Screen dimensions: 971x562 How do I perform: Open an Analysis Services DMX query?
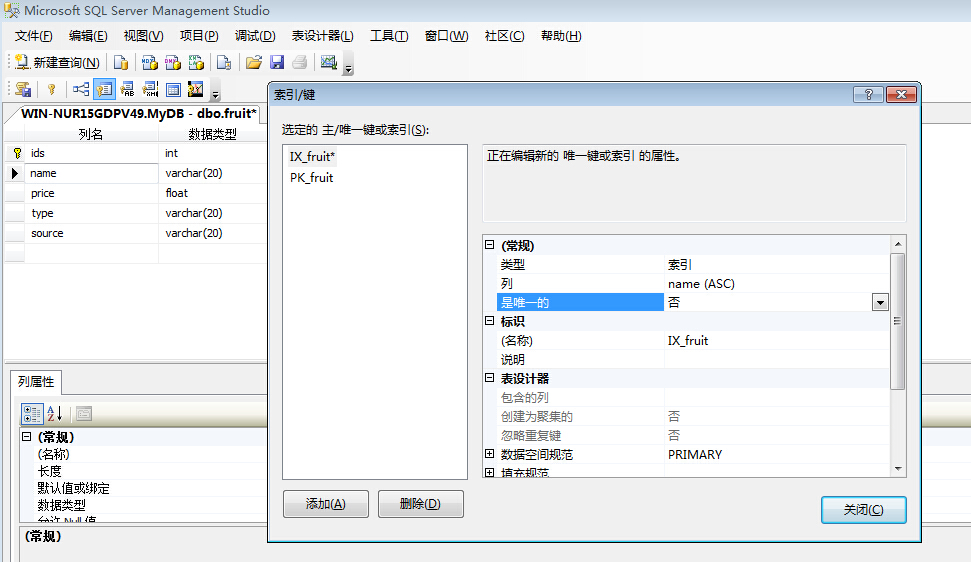pos(173,62)
